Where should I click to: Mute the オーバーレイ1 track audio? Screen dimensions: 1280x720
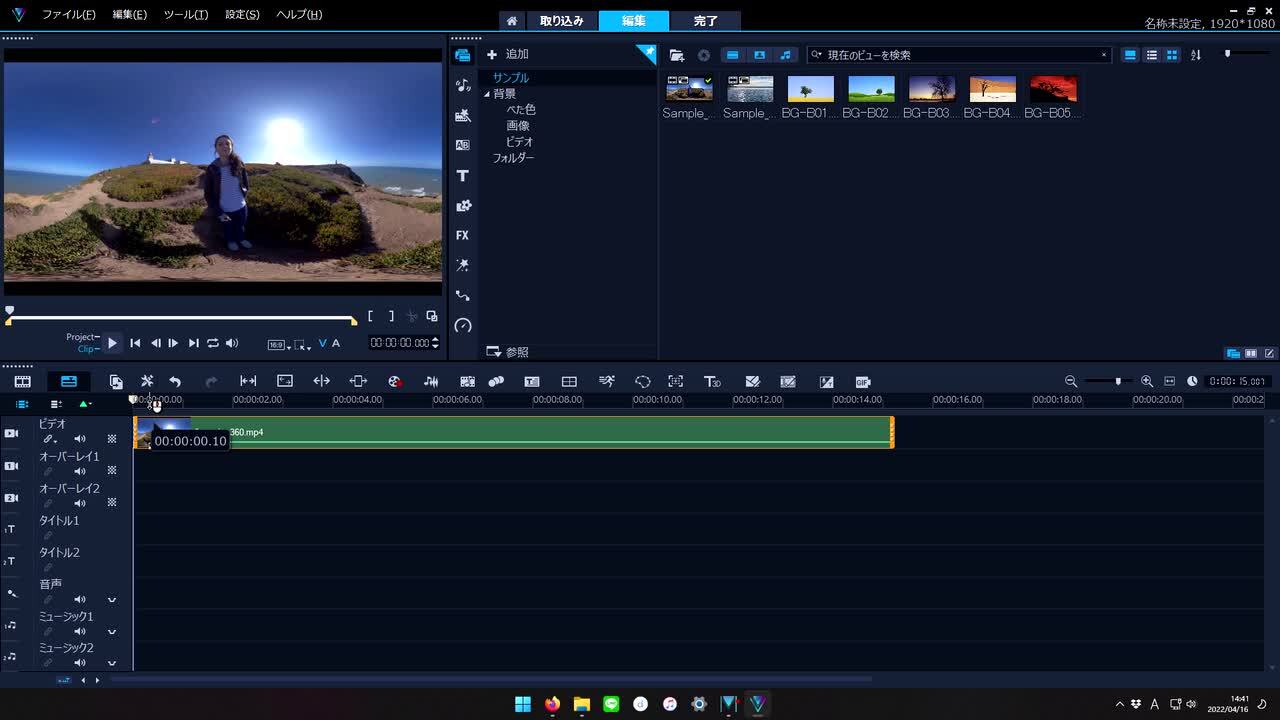(x=80, y=471)
